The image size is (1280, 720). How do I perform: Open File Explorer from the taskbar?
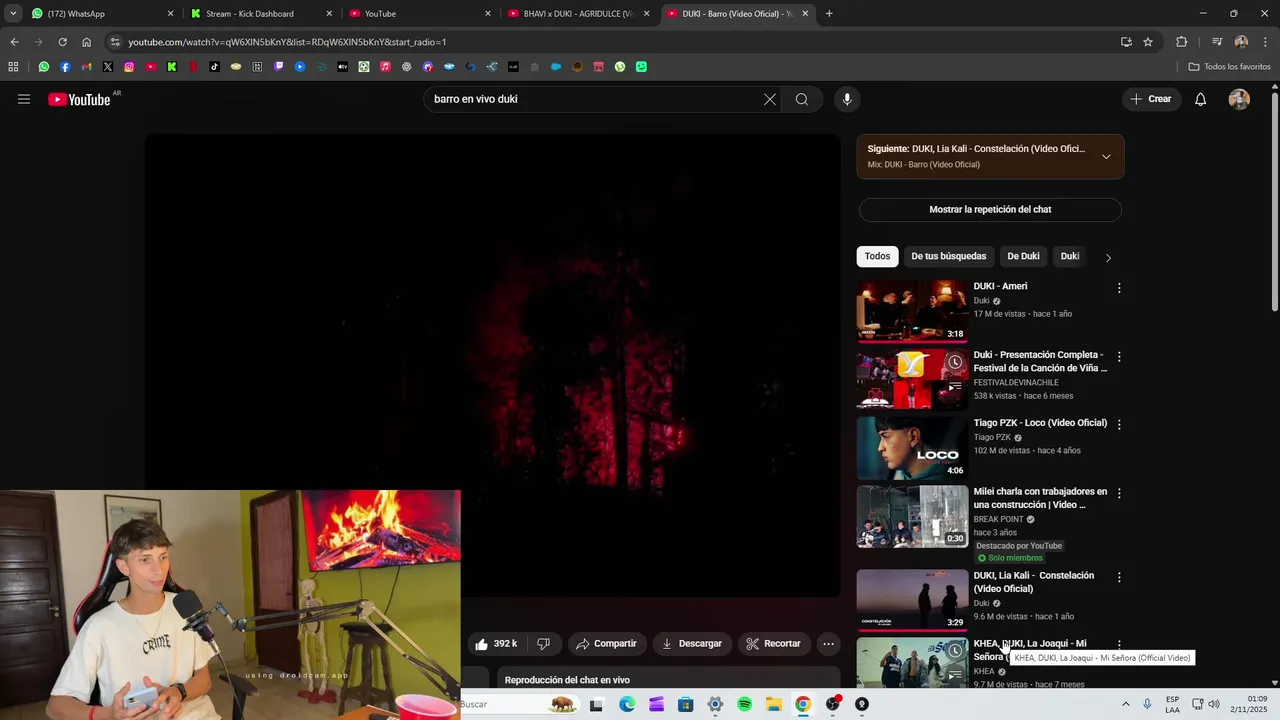point(774,704)
